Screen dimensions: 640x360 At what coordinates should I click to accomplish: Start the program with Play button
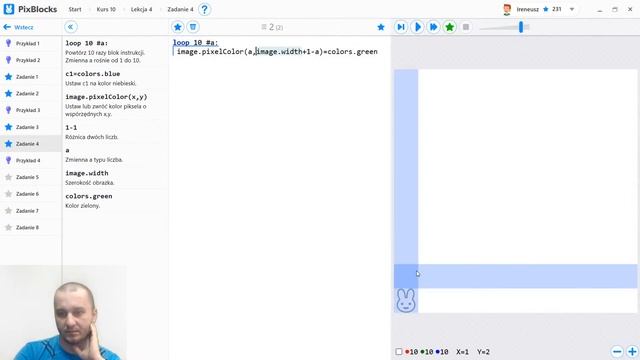tap(417, 27)
